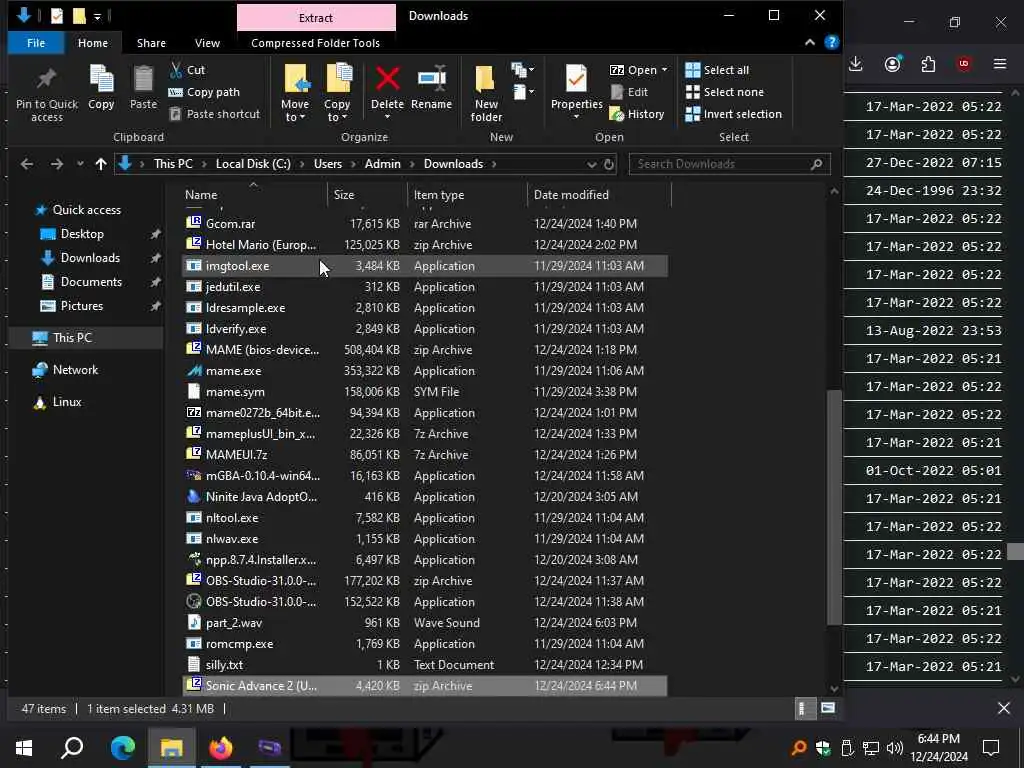
Task: Open Firefox from the taskbar
Action: click(x=221, y=748)
